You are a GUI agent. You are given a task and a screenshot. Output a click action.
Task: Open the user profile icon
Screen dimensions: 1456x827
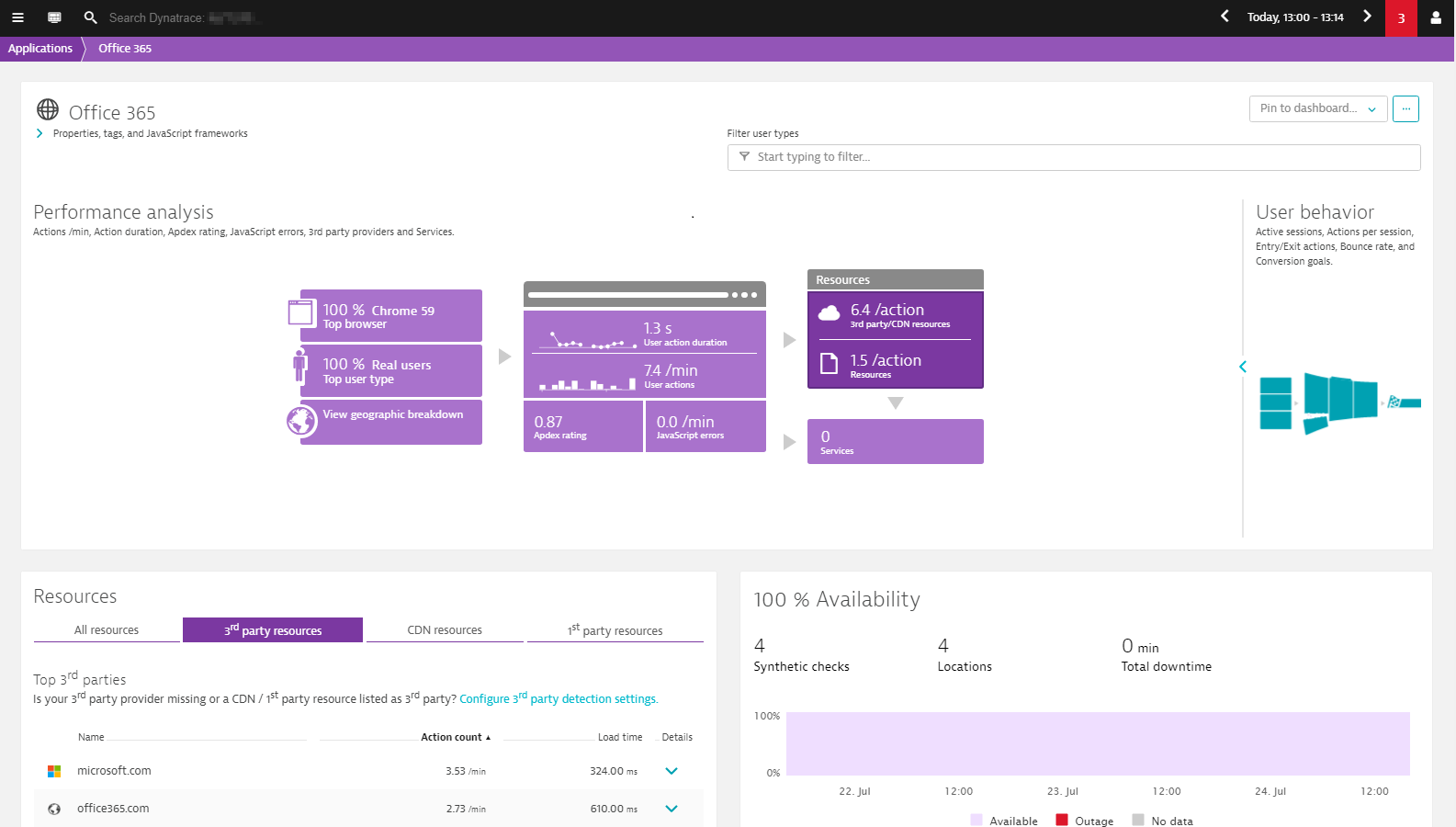1436,17
